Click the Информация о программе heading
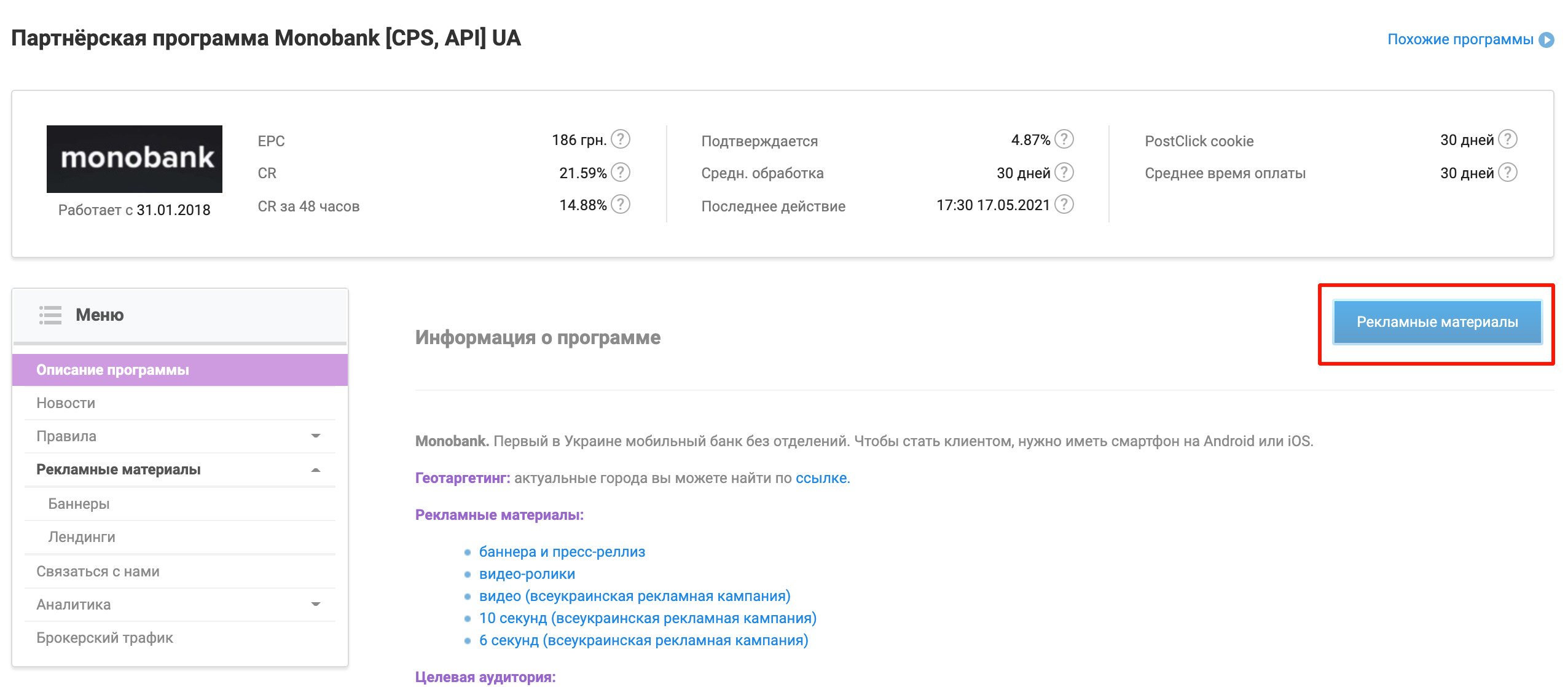Viewport: 1568px width, 687px height. [x=538, y=337]
